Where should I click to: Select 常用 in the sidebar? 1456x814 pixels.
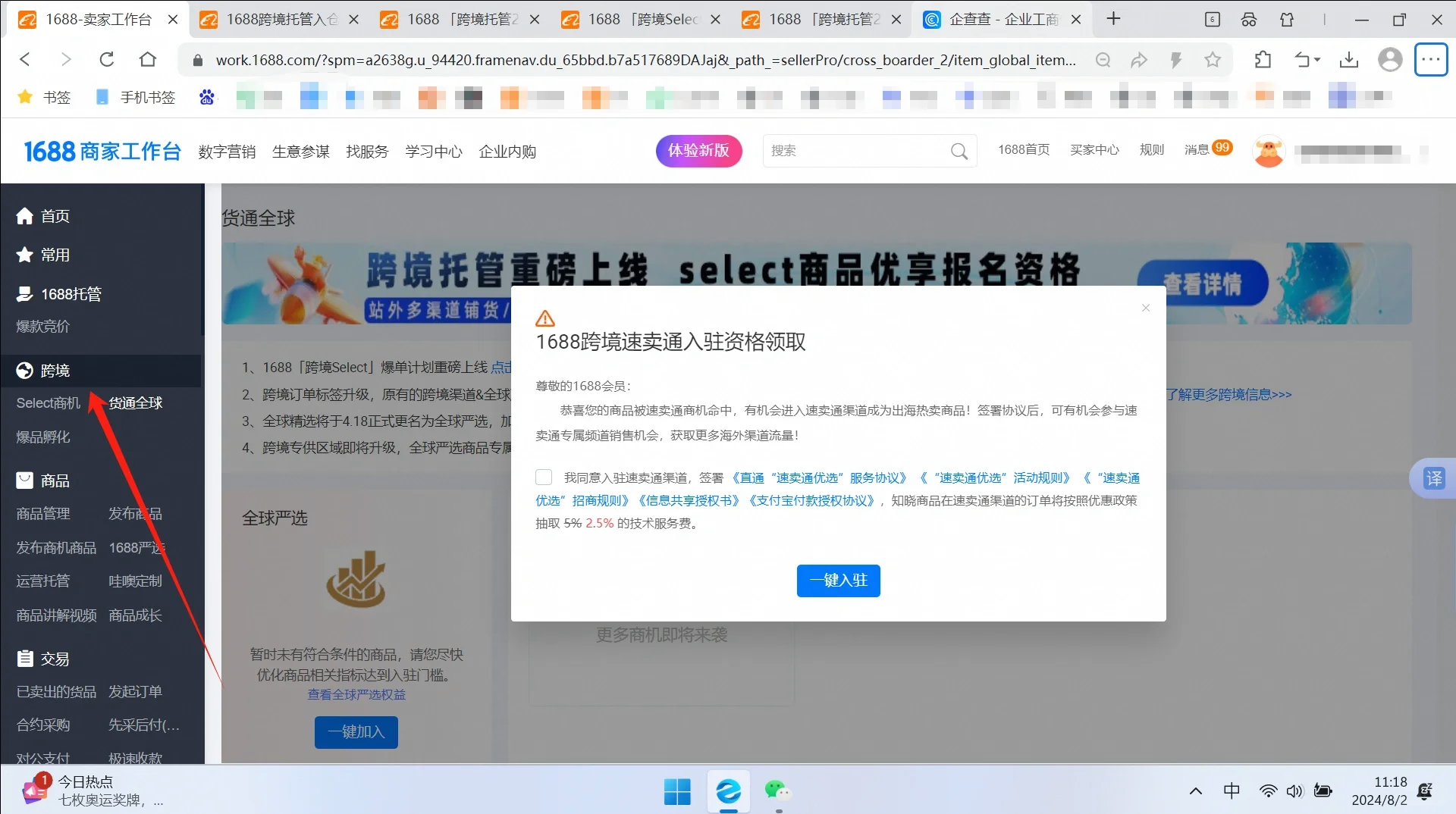click(x=43, y=255)
